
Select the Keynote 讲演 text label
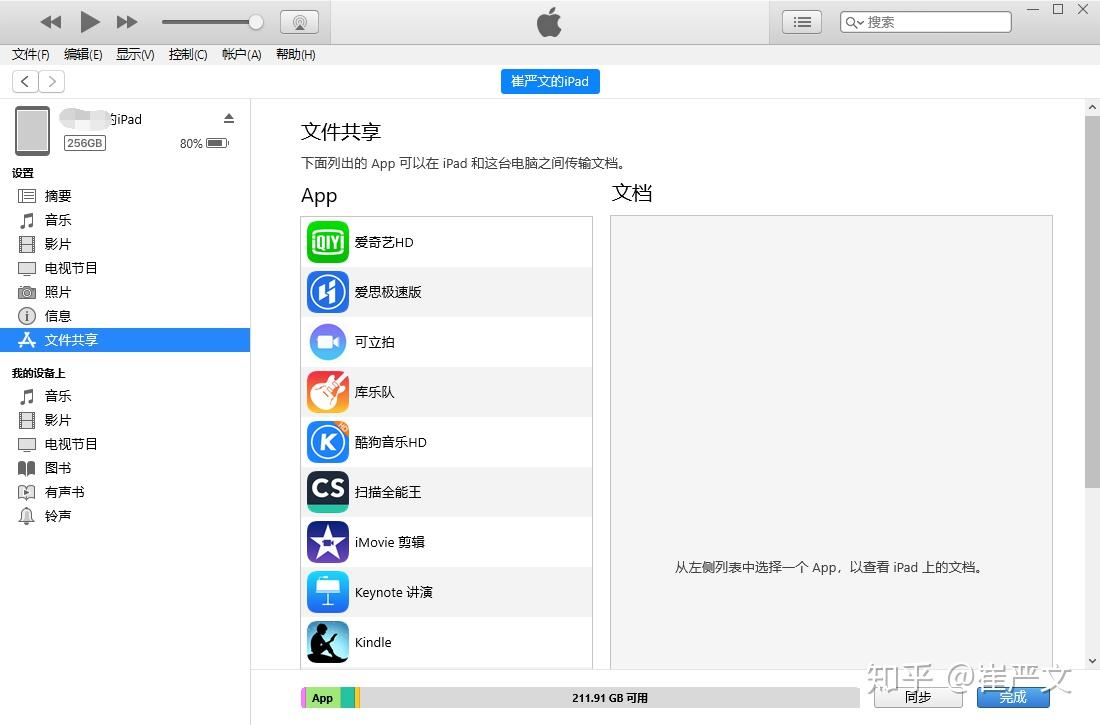[x=394, y=592]
